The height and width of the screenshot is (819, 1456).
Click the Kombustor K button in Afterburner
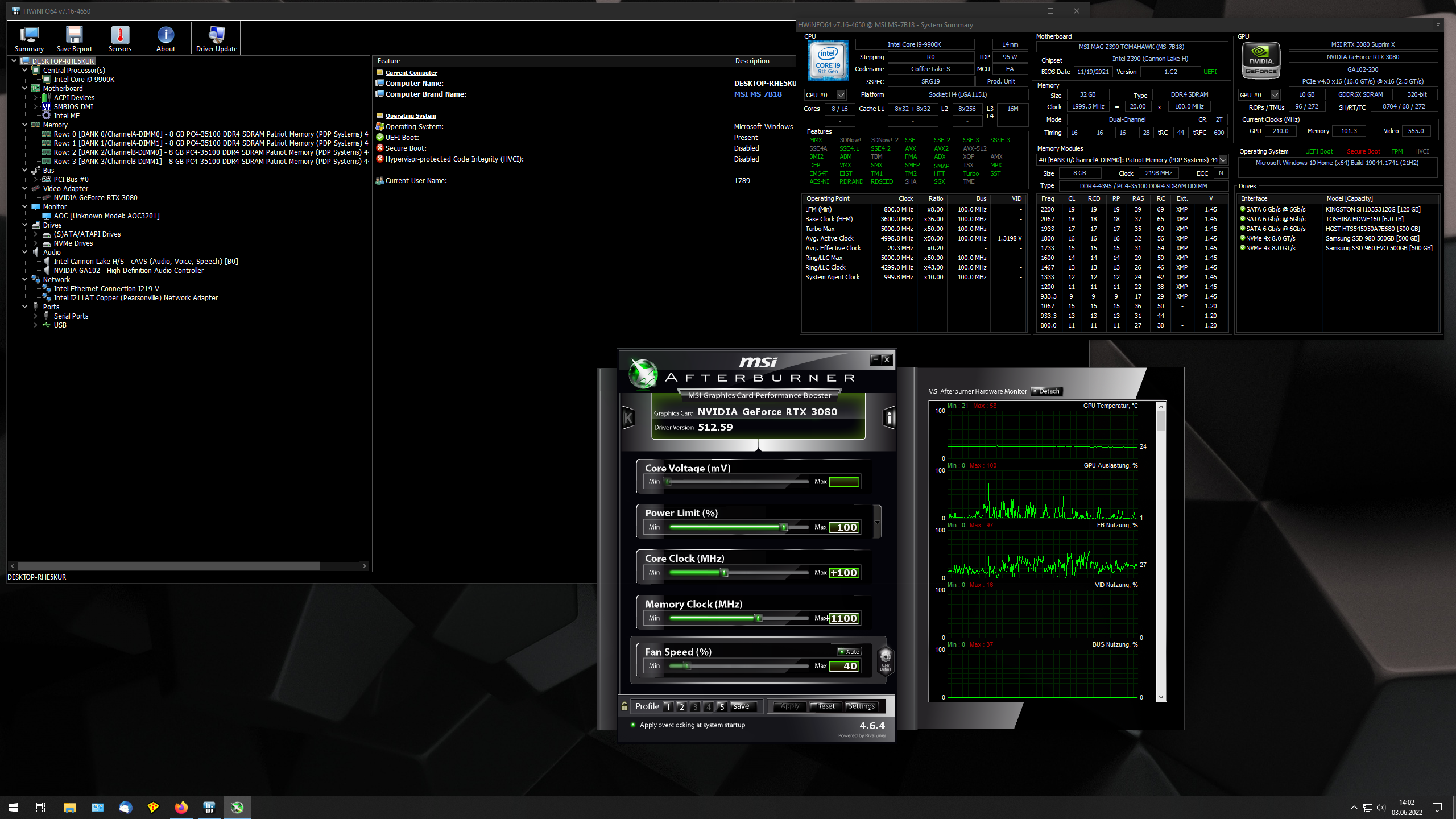(628, 419)
